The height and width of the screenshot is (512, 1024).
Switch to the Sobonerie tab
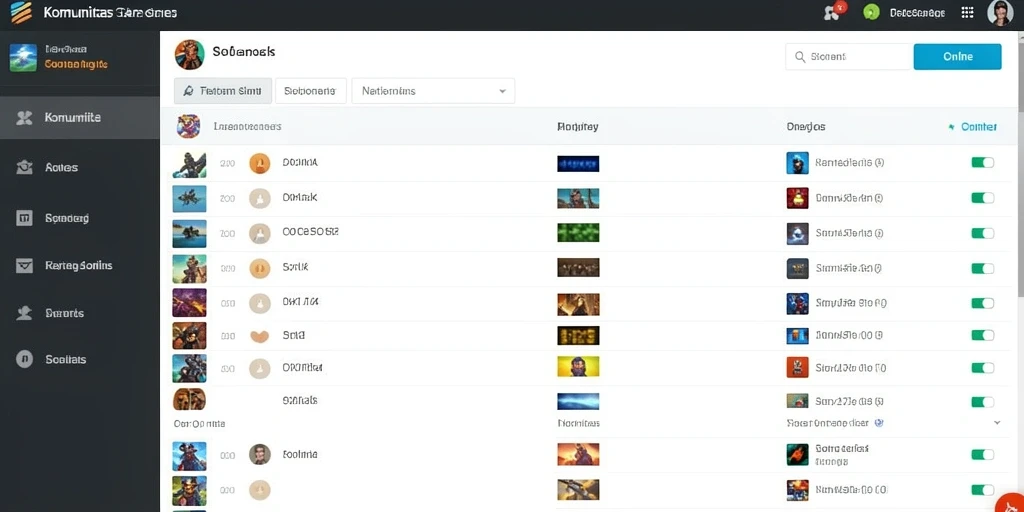click(311, 91)
